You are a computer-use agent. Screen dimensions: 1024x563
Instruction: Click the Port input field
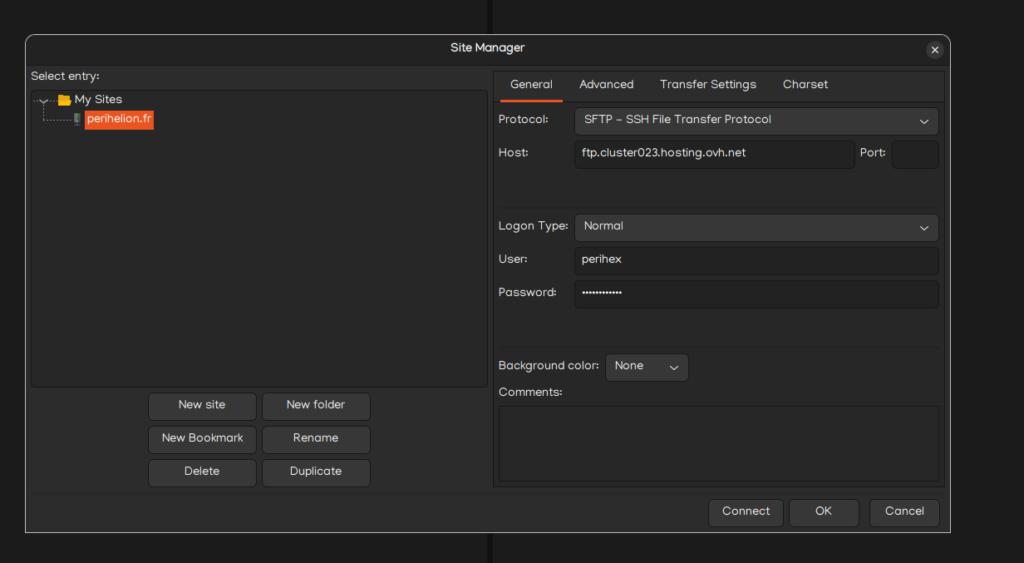point(915,154)
